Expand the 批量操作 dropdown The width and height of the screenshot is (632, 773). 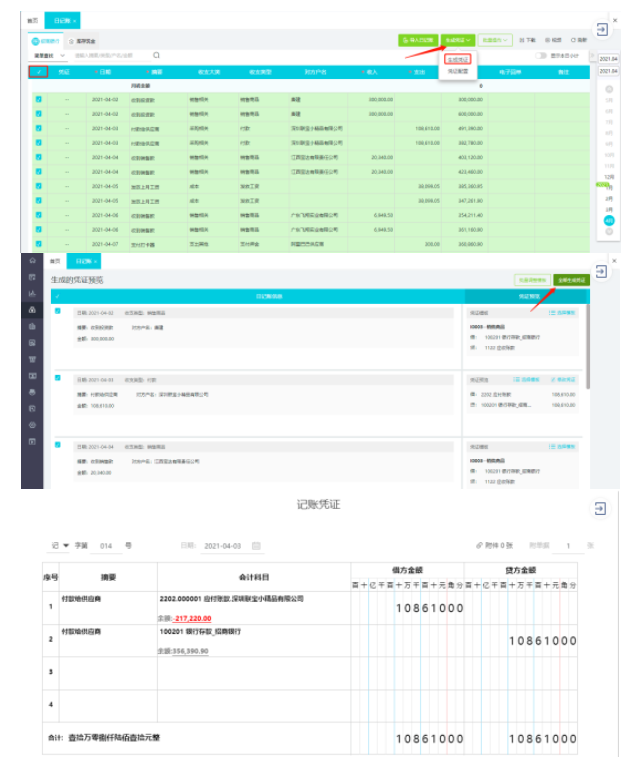(495, 40)
